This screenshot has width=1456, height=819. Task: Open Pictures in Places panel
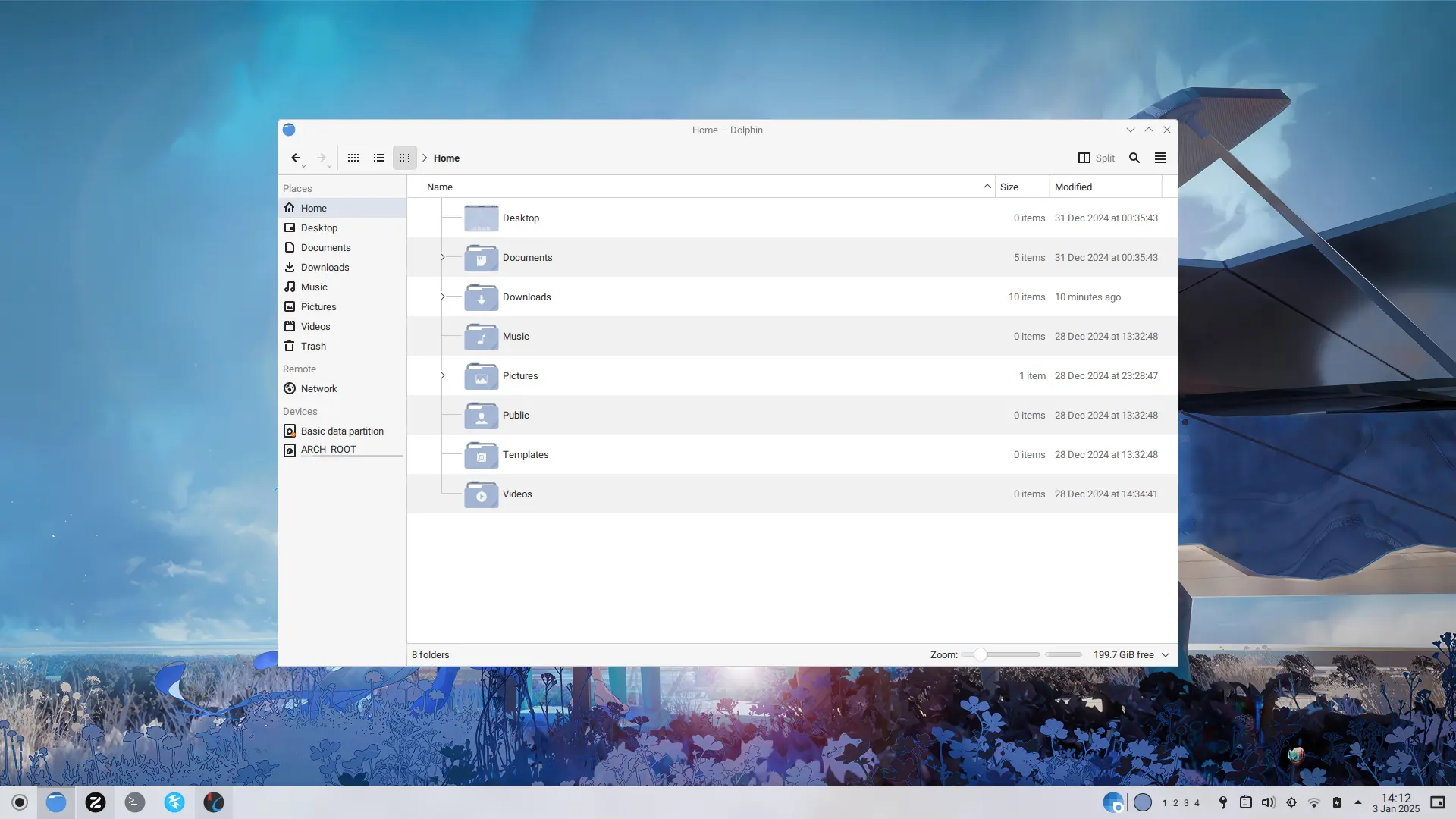[x=342, y=306]
